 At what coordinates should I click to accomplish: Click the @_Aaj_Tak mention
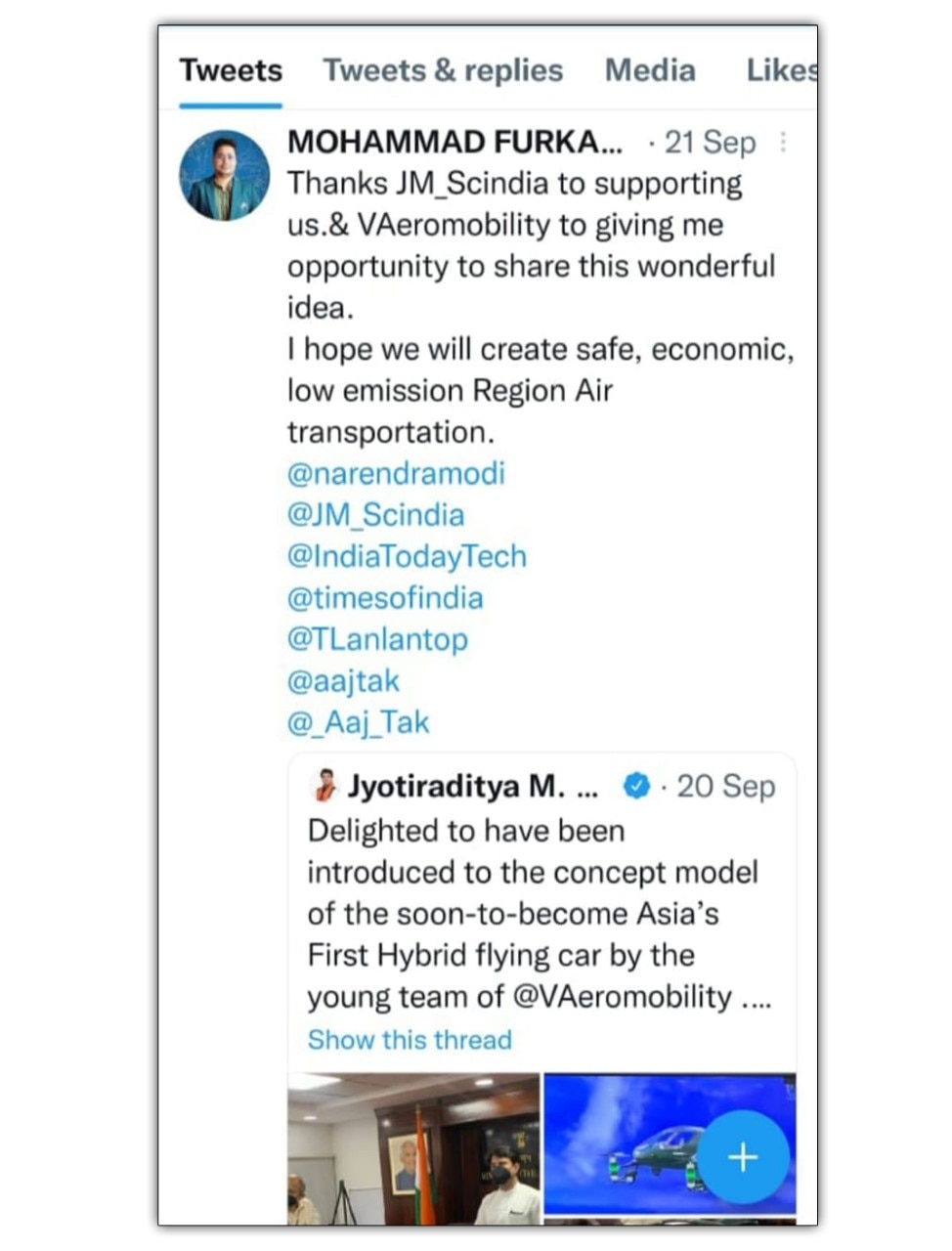pos(358,722)
